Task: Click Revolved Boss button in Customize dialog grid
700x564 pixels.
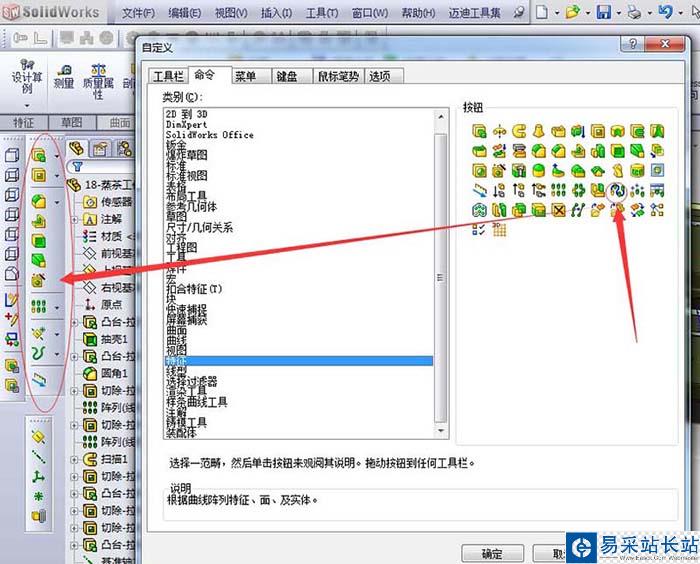Action: click(x=500, y=131)
